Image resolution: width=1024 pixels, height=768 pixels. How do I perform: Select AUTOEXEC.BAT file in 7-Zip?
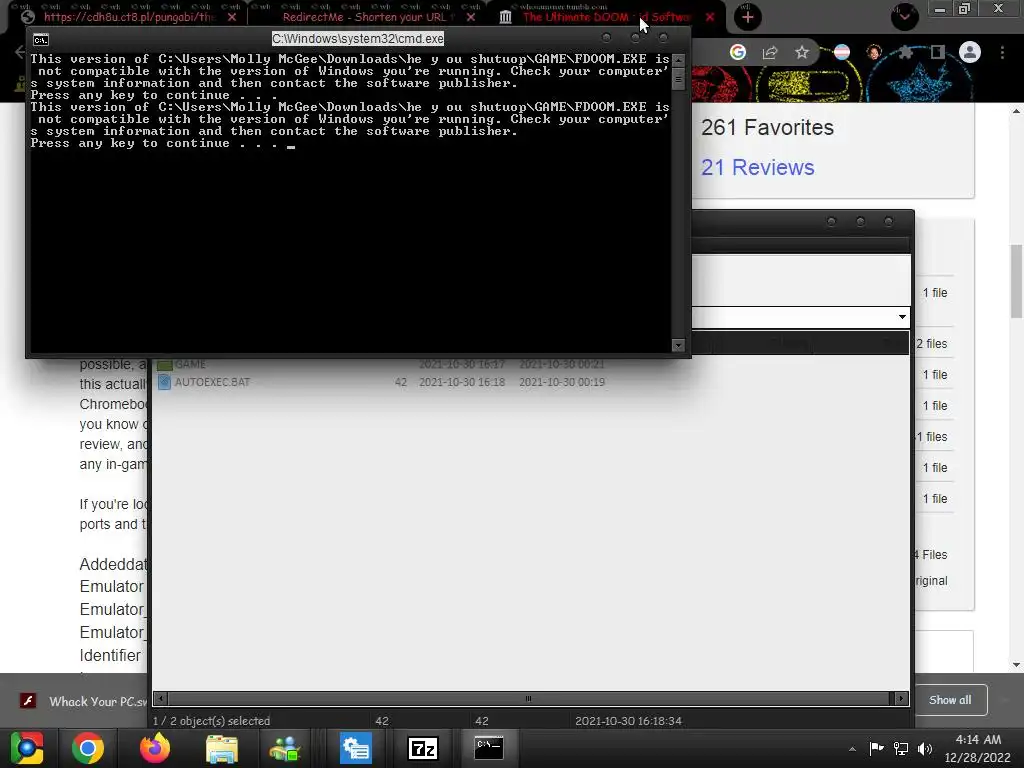212,382
